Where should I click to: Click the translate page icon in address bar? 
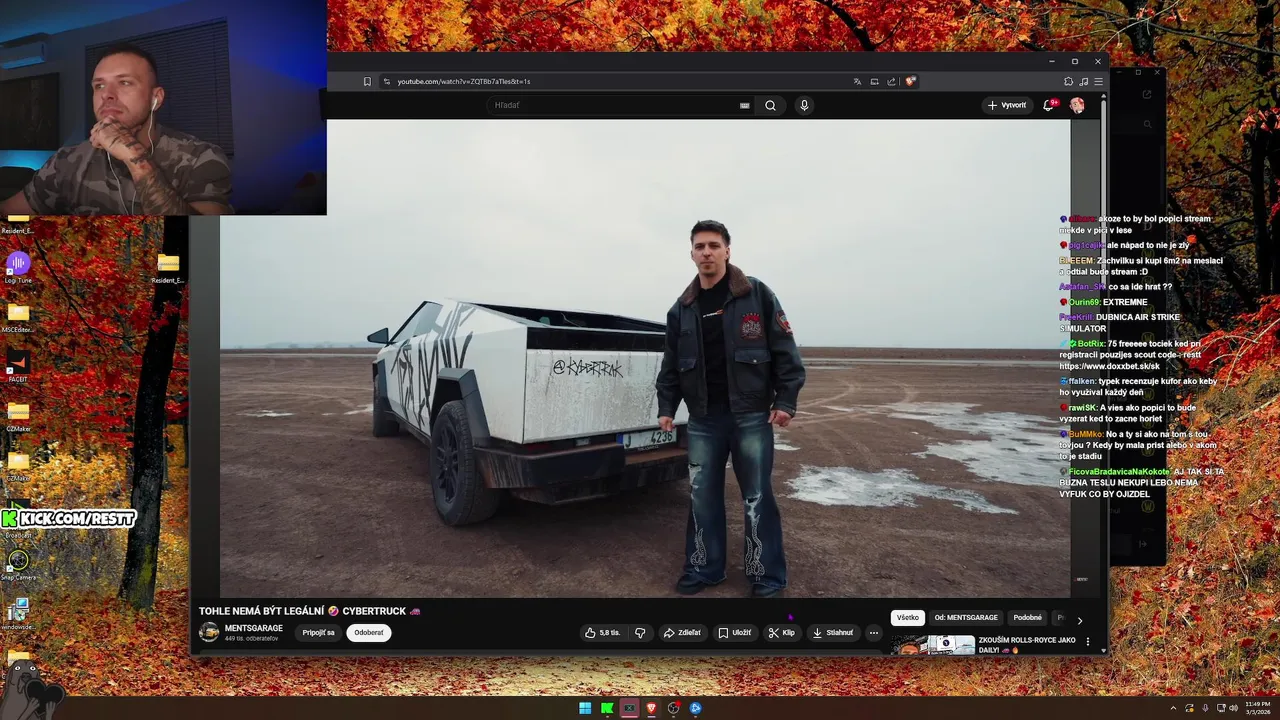[x=857, y=81]
